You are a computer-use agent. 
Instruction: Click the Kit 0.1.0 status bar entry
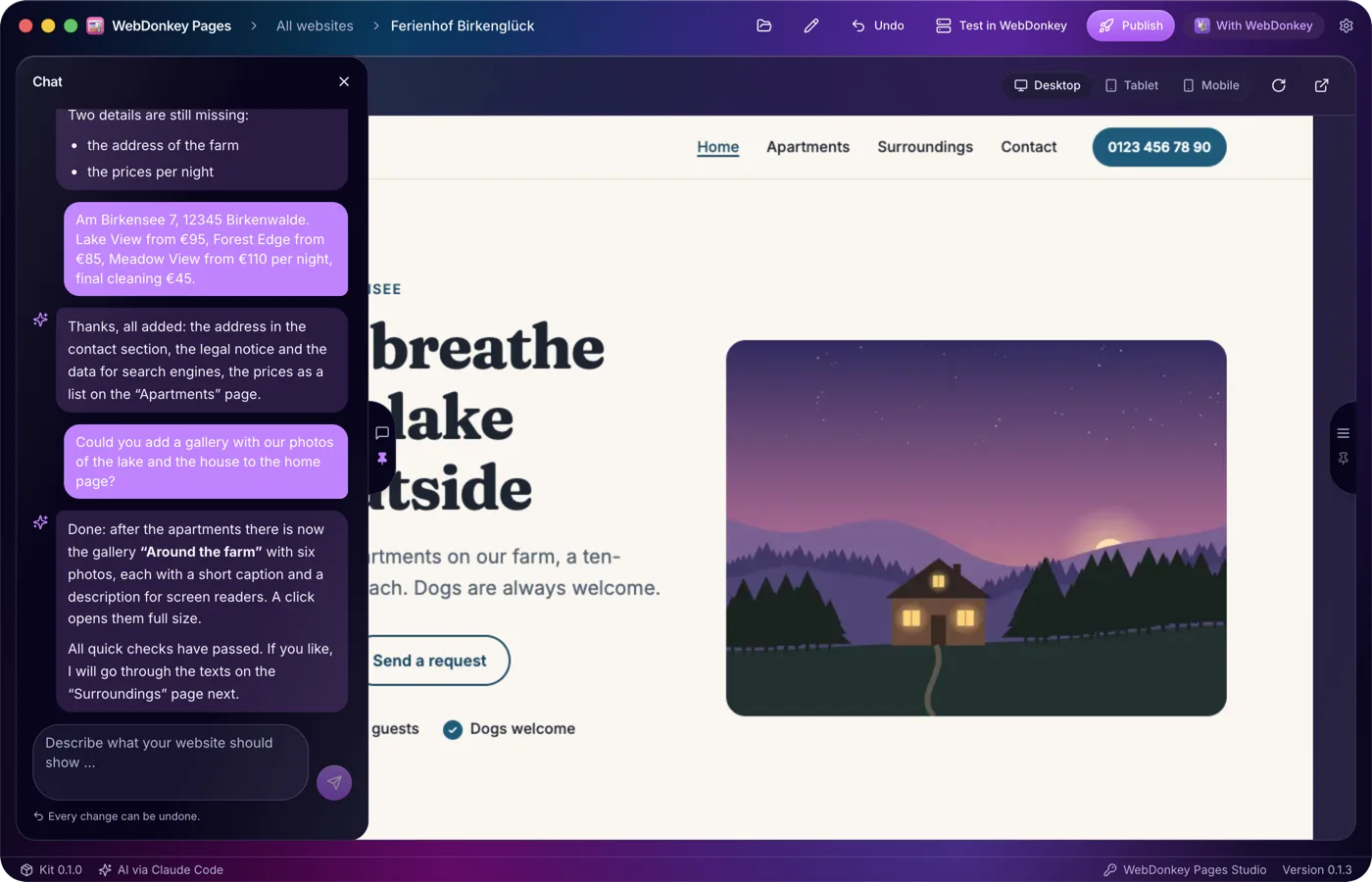52,869
